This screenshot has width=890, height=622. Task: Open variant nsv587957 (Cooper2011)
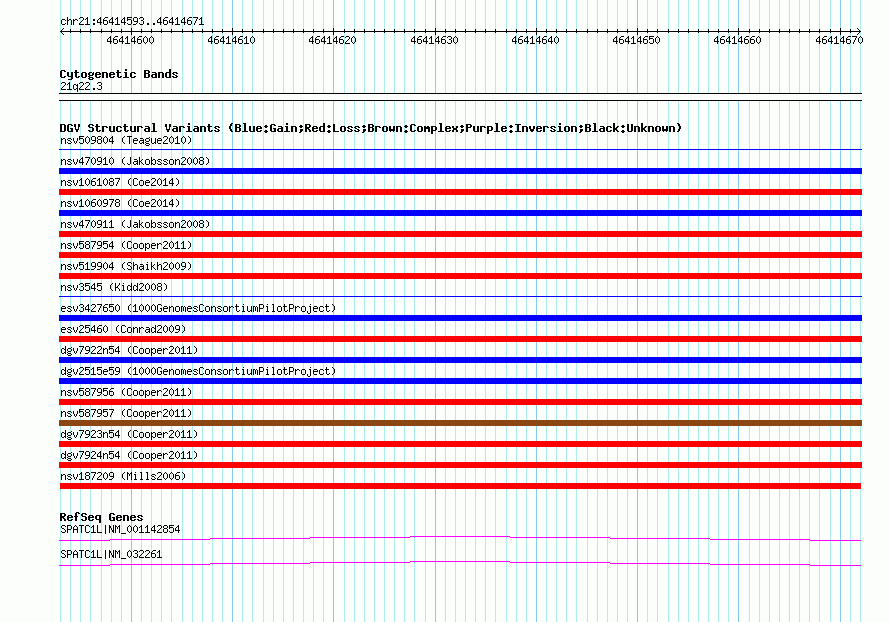126,413
